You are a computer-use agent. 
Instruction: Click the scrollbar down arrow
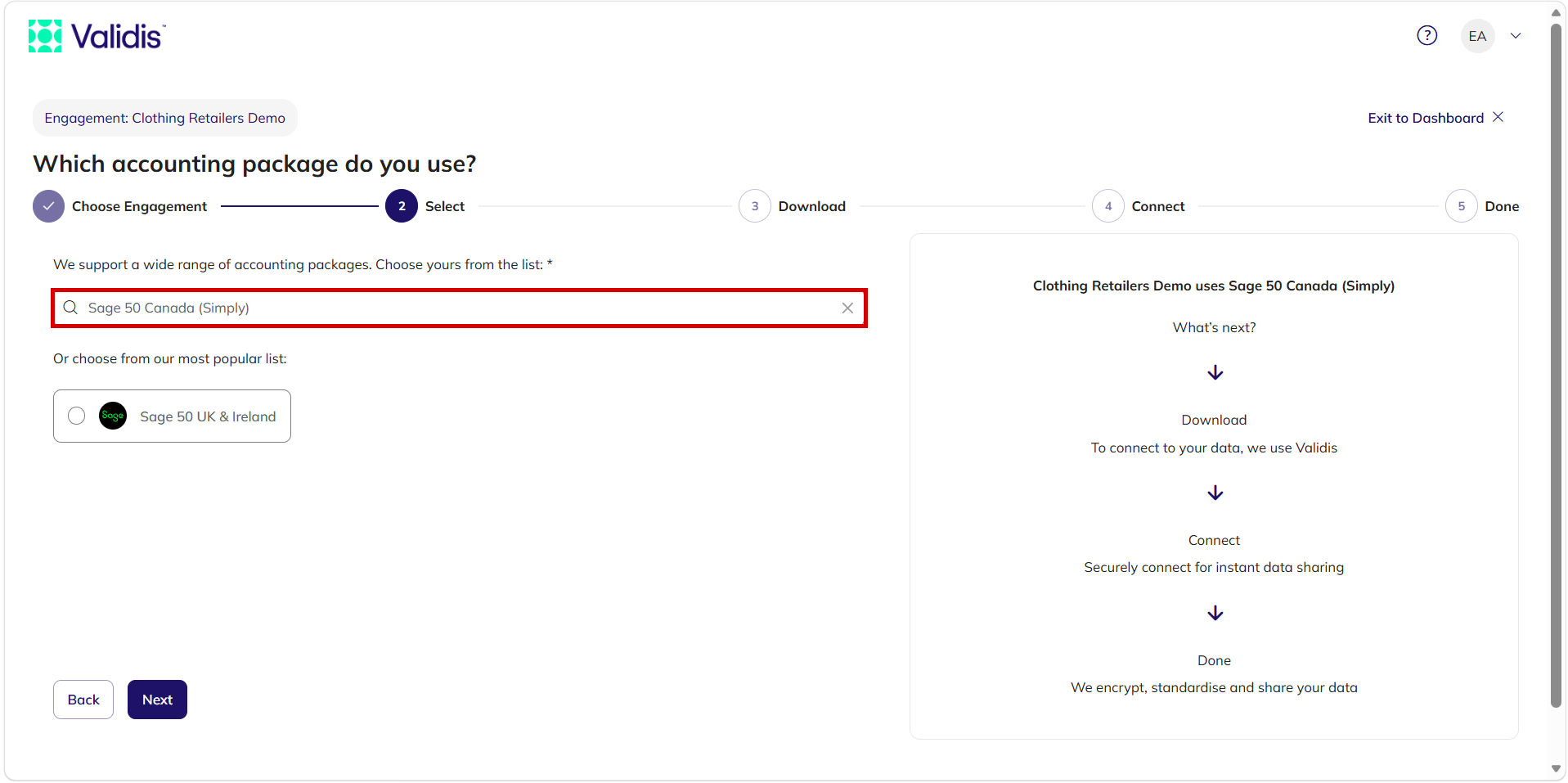(x=1557, y=769)
